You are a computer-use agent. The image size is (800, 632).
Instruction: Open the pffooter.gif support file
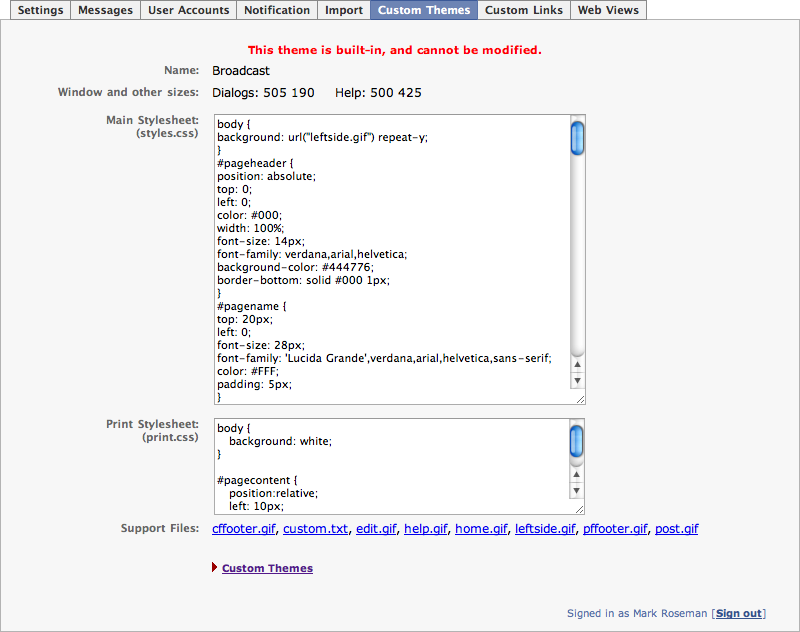coord(615,529)
